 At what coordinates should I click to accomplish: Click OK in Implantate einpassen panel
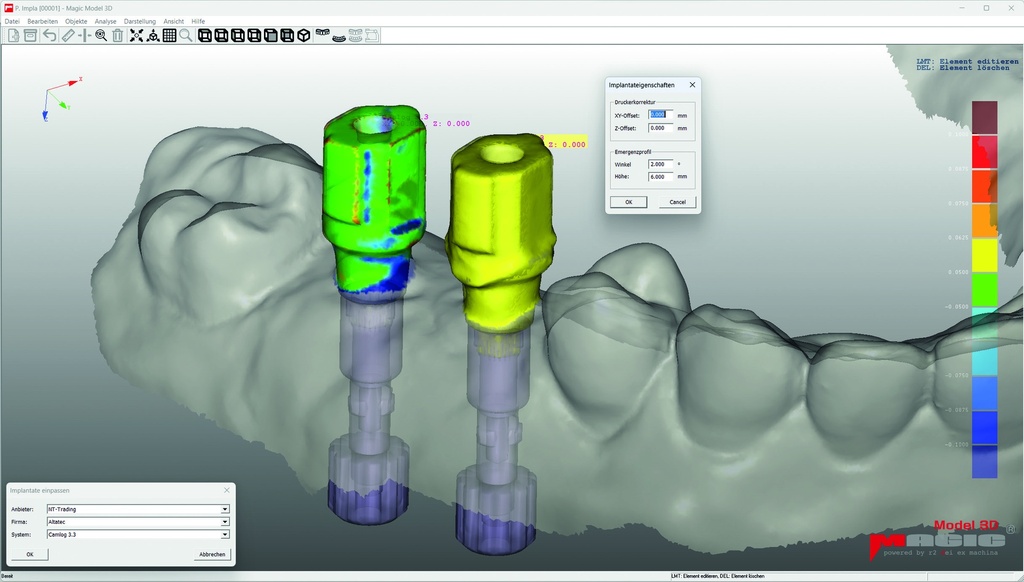pyautogui.click(x=29, y=554)
